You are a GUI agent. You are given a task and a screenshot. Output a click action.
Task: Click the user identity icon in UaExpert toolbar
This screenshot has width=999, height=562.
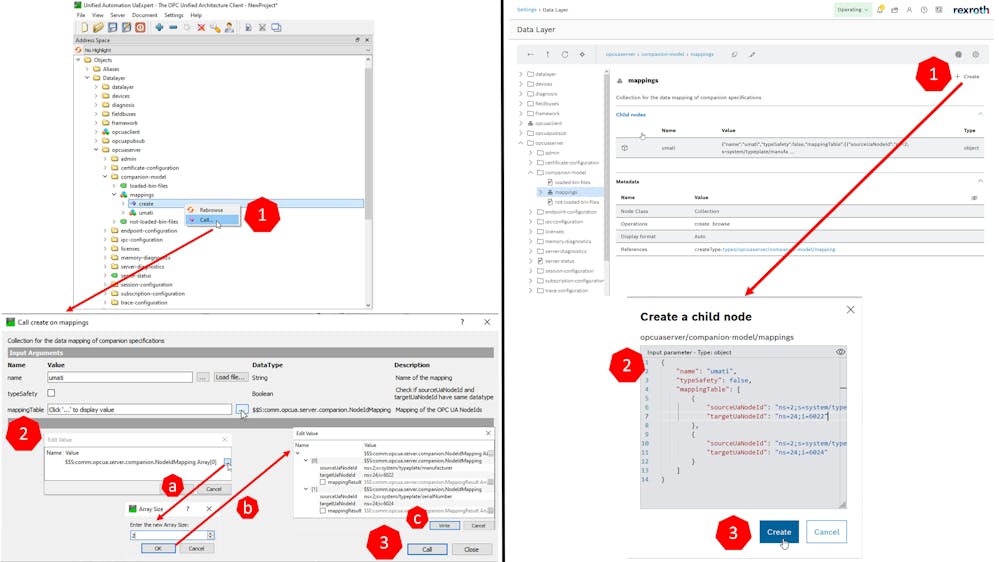point(229,27)
